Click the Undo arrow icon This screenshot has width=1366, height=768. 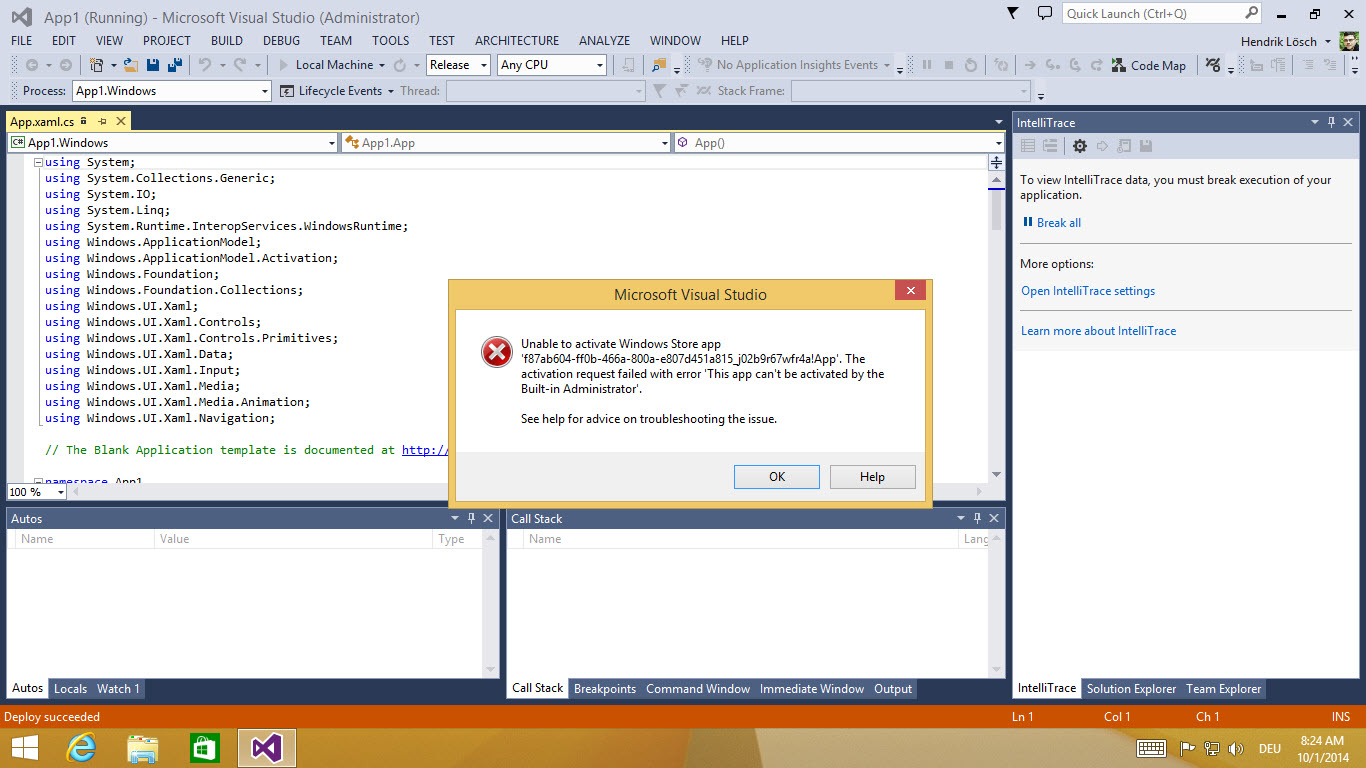coord(205,65)
